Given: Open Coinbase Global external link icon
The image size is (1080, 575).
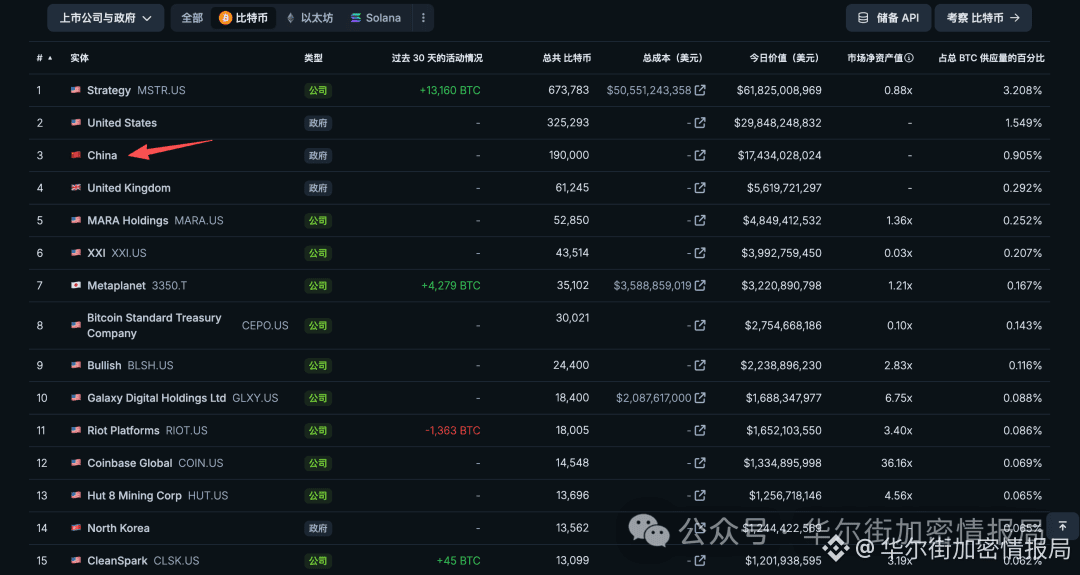Looking at the screenshot, I should (700, 463).
